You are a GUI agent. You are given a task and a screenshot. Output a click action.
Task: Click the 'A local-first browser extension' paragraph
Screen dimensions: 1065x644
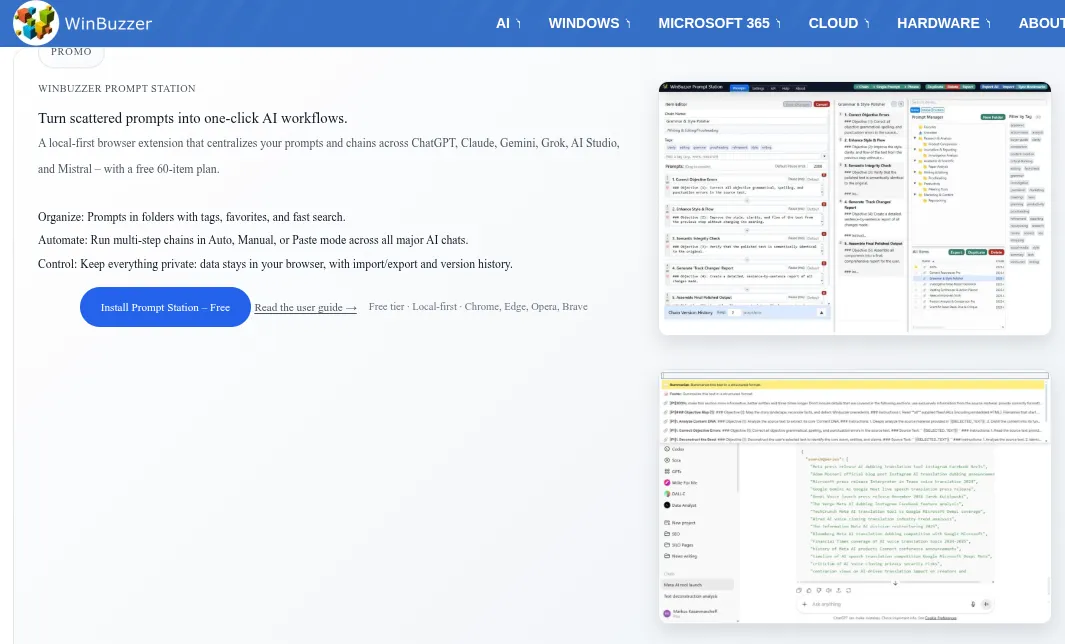pyautogui.click(x=329, y=156)
